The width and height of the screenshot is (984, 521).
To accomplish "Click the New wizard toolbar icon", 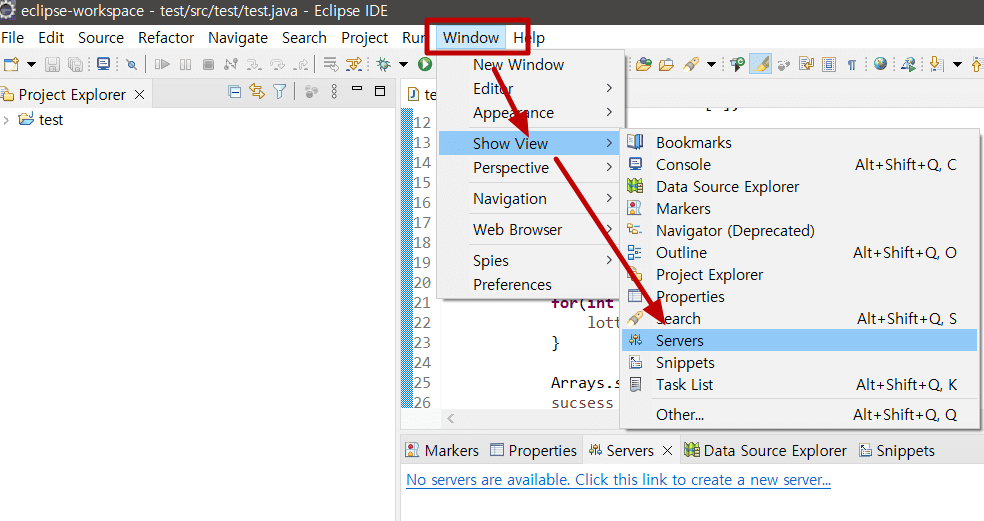I will point(11,64).
